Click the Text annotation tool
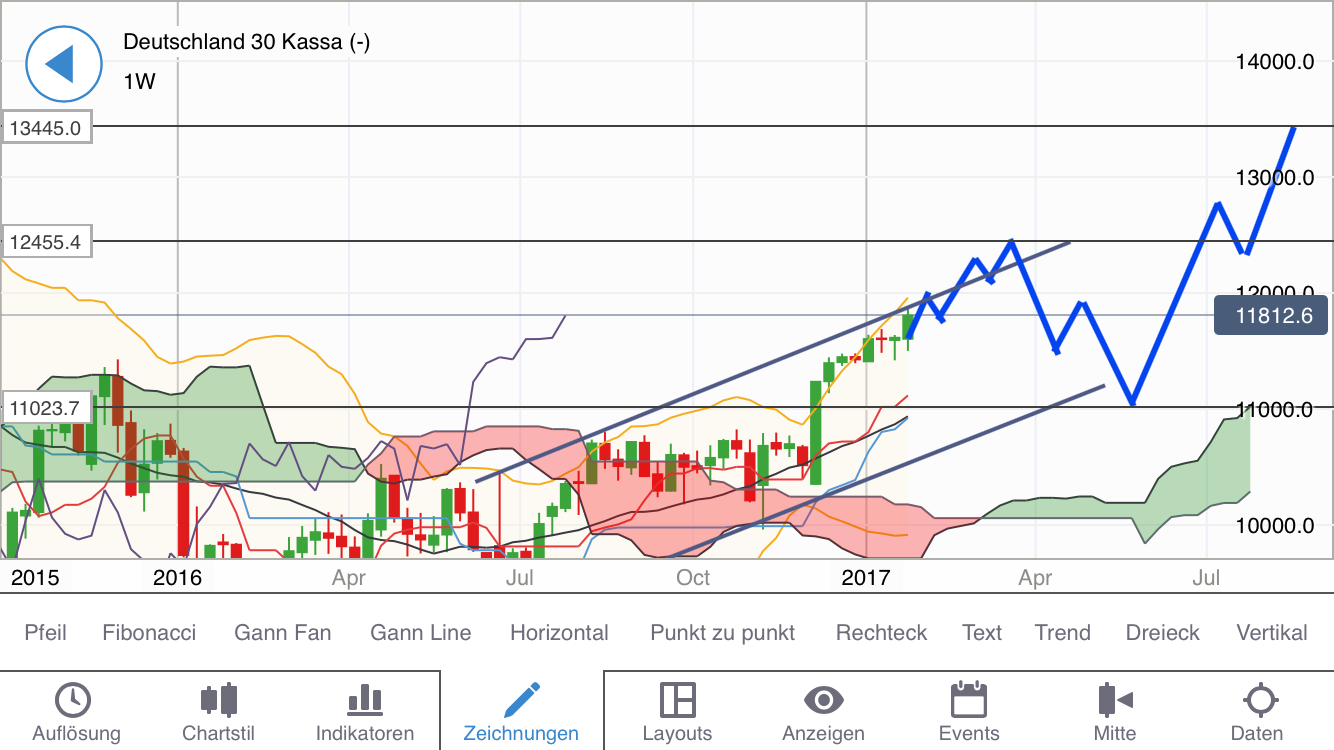 point(981,632)
